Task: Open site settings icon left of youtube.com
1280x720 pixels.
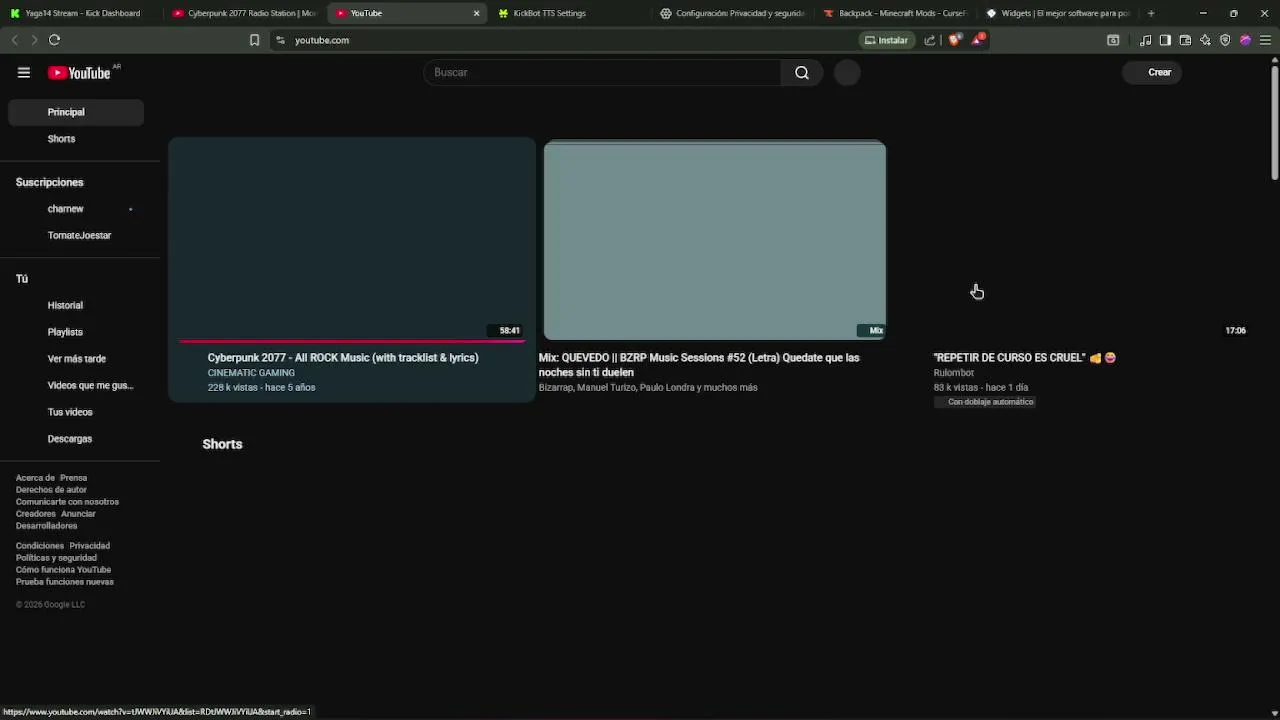Action: click(x=281, y=40)
